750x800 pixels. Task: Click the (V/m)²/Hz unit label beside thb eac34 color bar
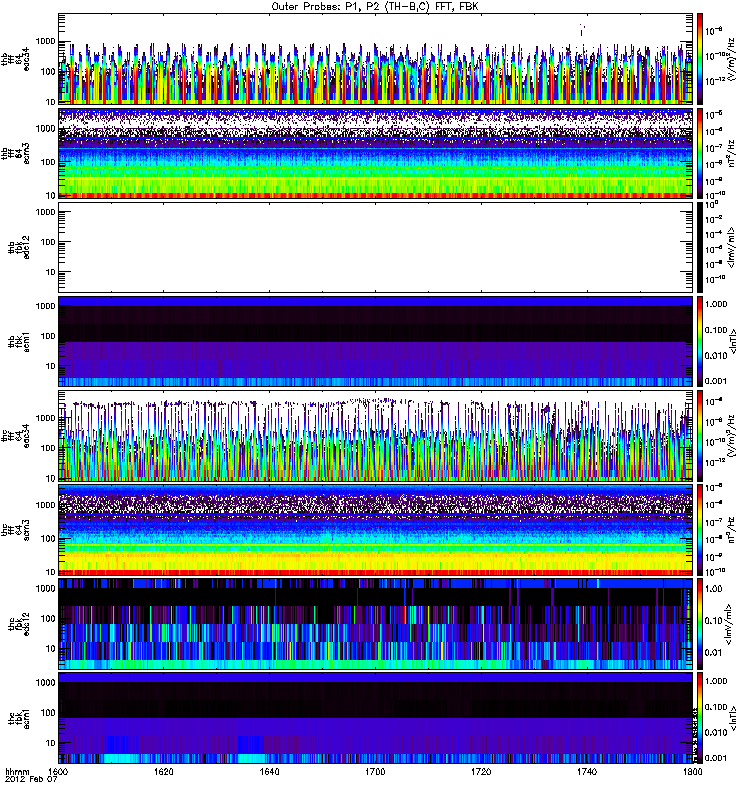click(x=732, y=59)
